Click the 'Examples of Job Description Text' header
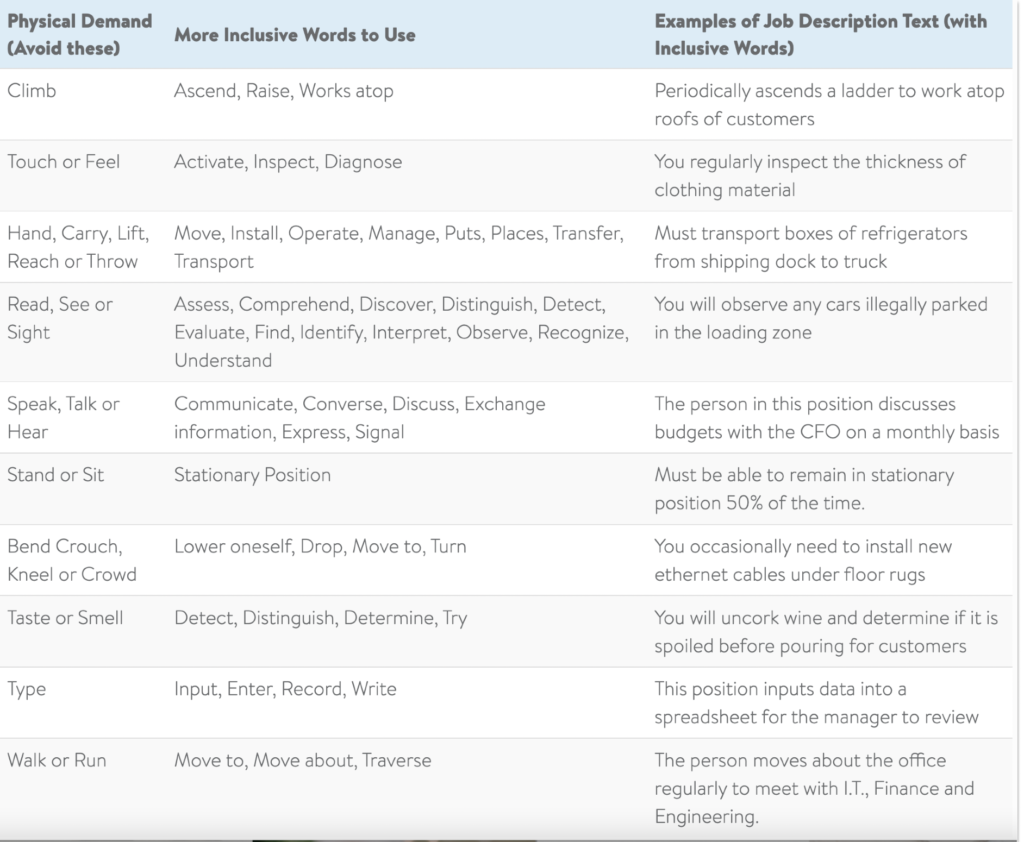This screenshot has width=1024, height=842. (x=821, y=35)
